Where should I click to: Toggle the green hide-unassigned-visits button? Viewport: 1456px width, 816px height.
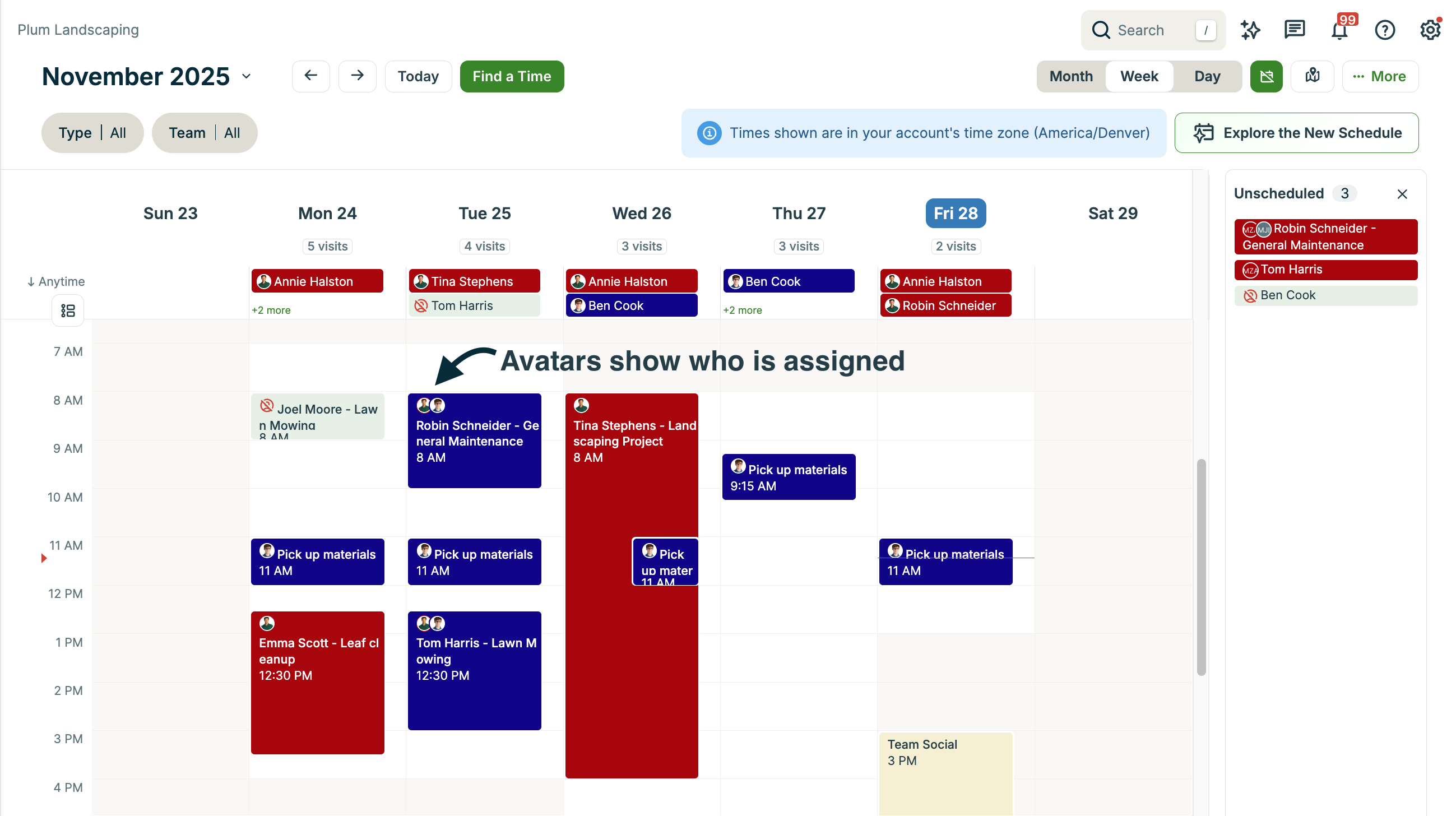coord(1267,76)
